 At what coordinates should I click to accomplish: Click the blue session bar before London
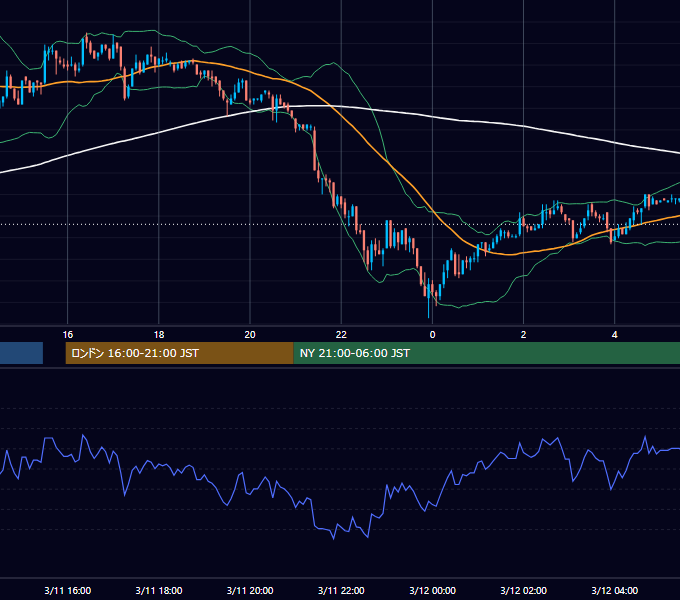click(x=21, y=353)
